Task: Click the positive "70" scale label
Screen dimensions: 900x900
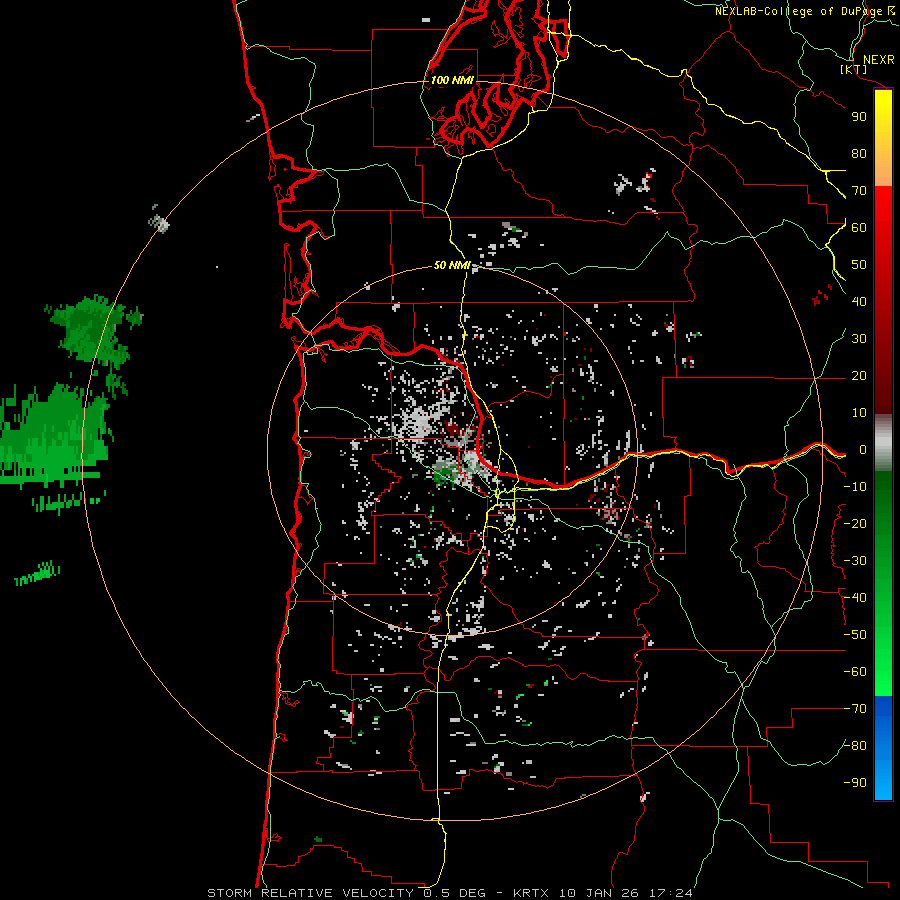Action: coord(859,191)
